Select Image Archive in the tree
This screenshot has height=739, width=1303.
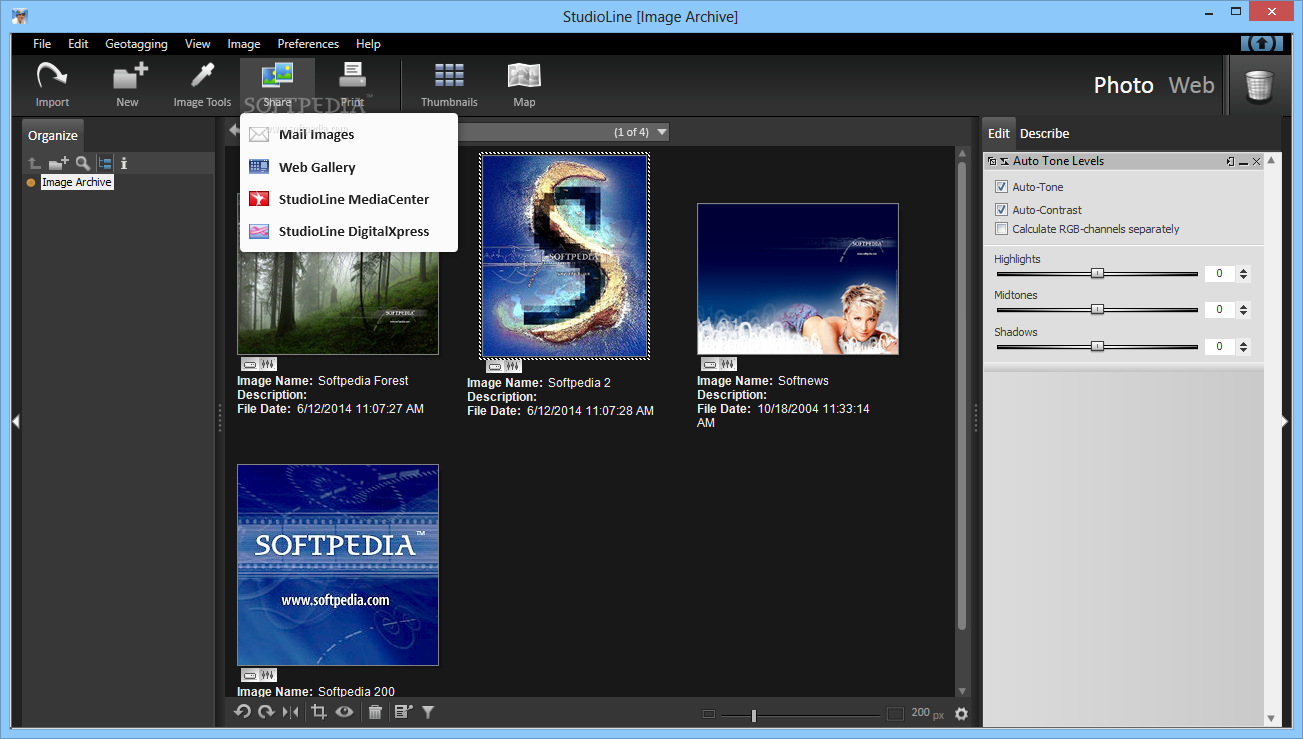pyautogui.click(x=77, y=182)
